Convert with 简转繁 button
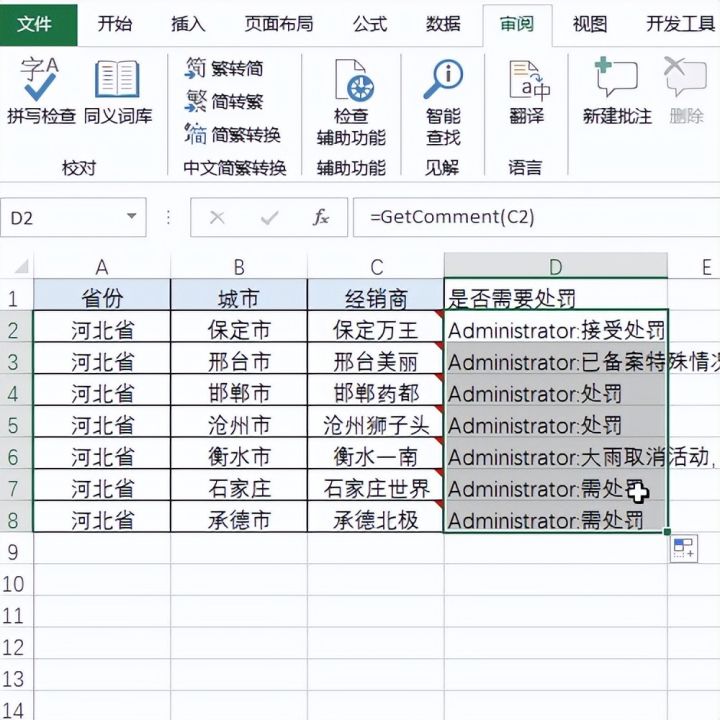 (224, 101)
